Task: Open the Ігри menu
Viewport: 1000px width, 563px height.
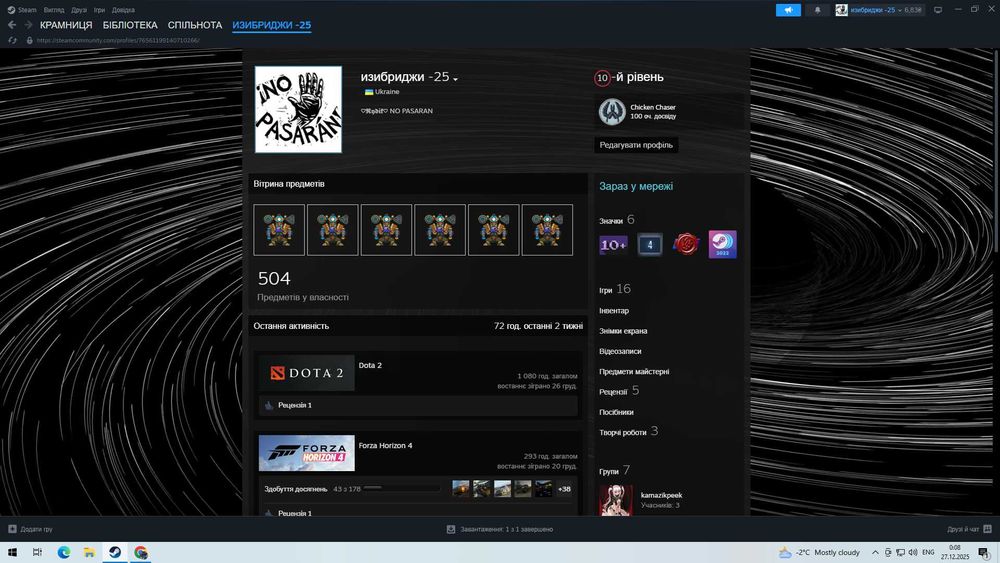Action: tap(99, 10)
